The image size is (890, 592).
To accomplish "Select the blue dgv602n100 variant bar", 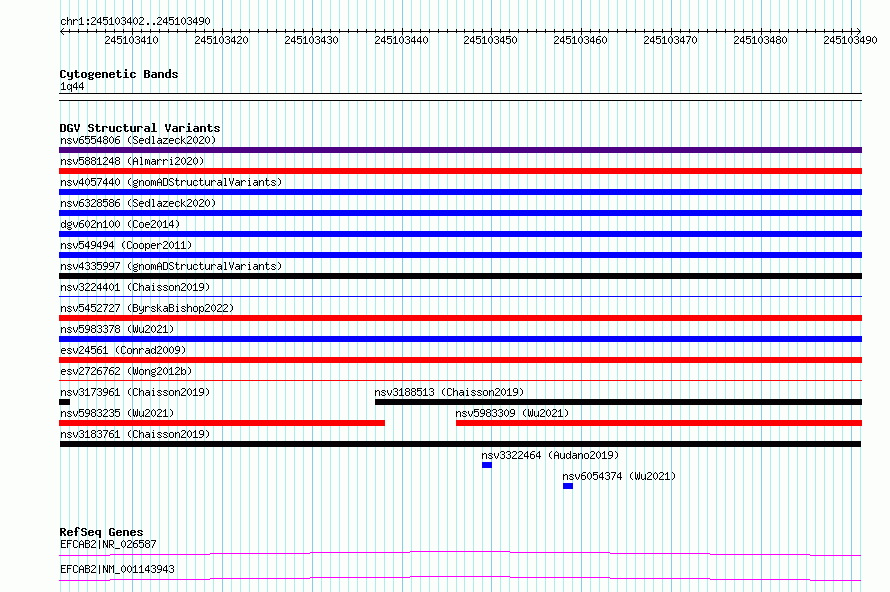I will [x=460, y=234].
